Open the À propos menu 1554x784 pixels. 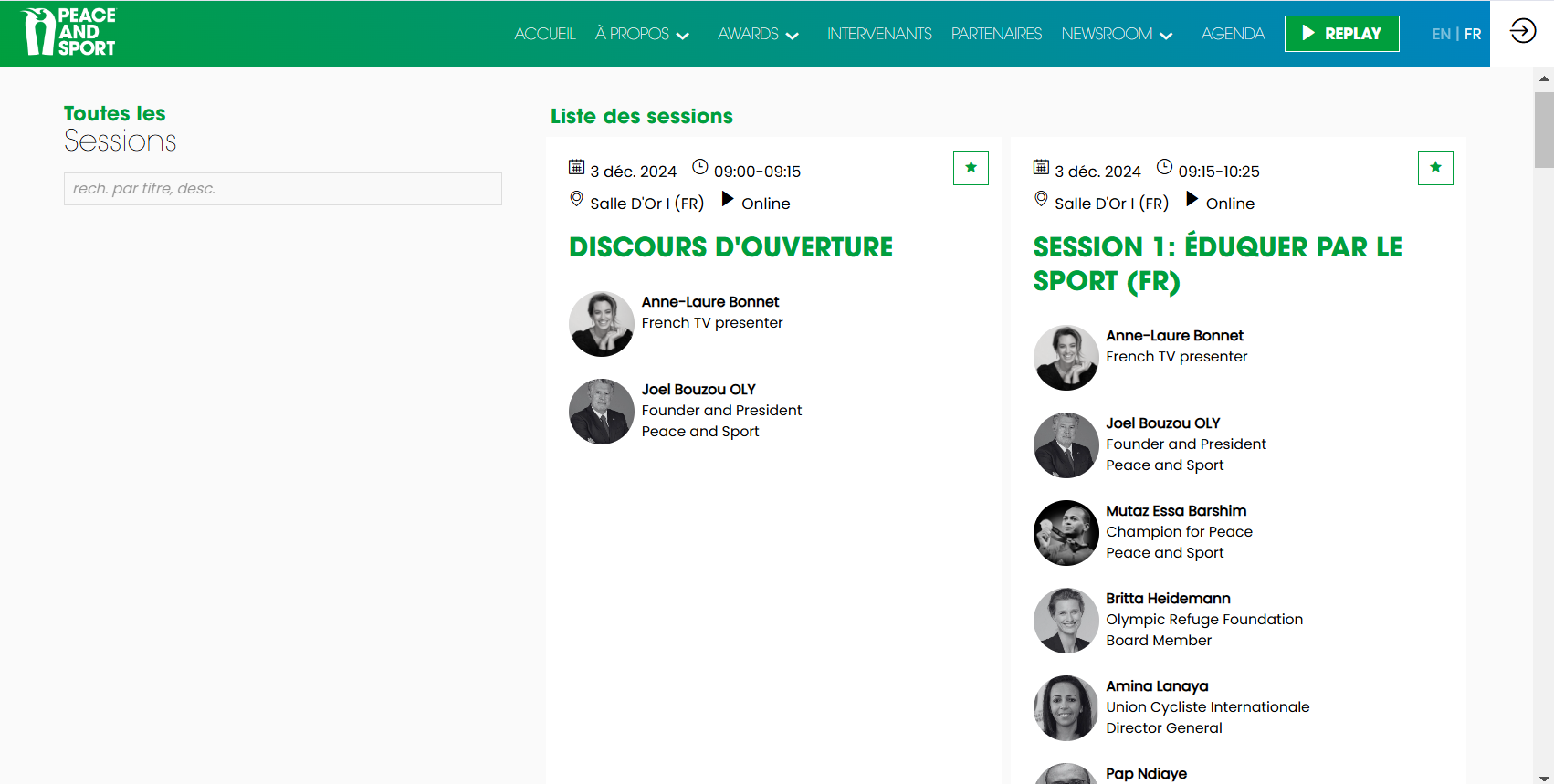pyautogui.click(x=632, y=34)
